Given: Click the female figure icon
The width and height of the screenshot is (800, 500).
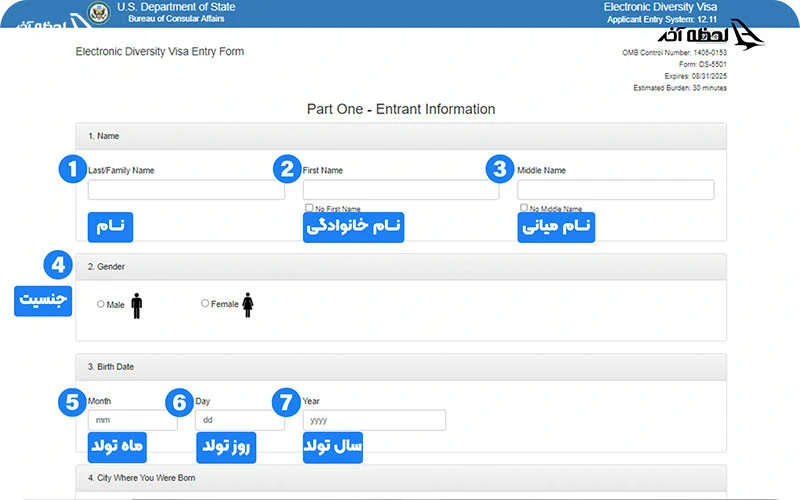Looking at the screenshot, I should 248,305.
